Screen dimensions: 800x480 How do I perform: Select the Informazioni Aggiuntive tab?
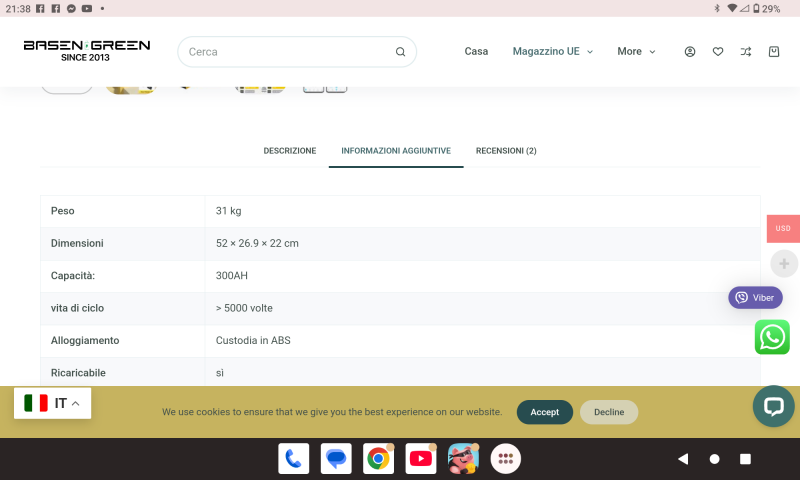[x=396, y=151]
